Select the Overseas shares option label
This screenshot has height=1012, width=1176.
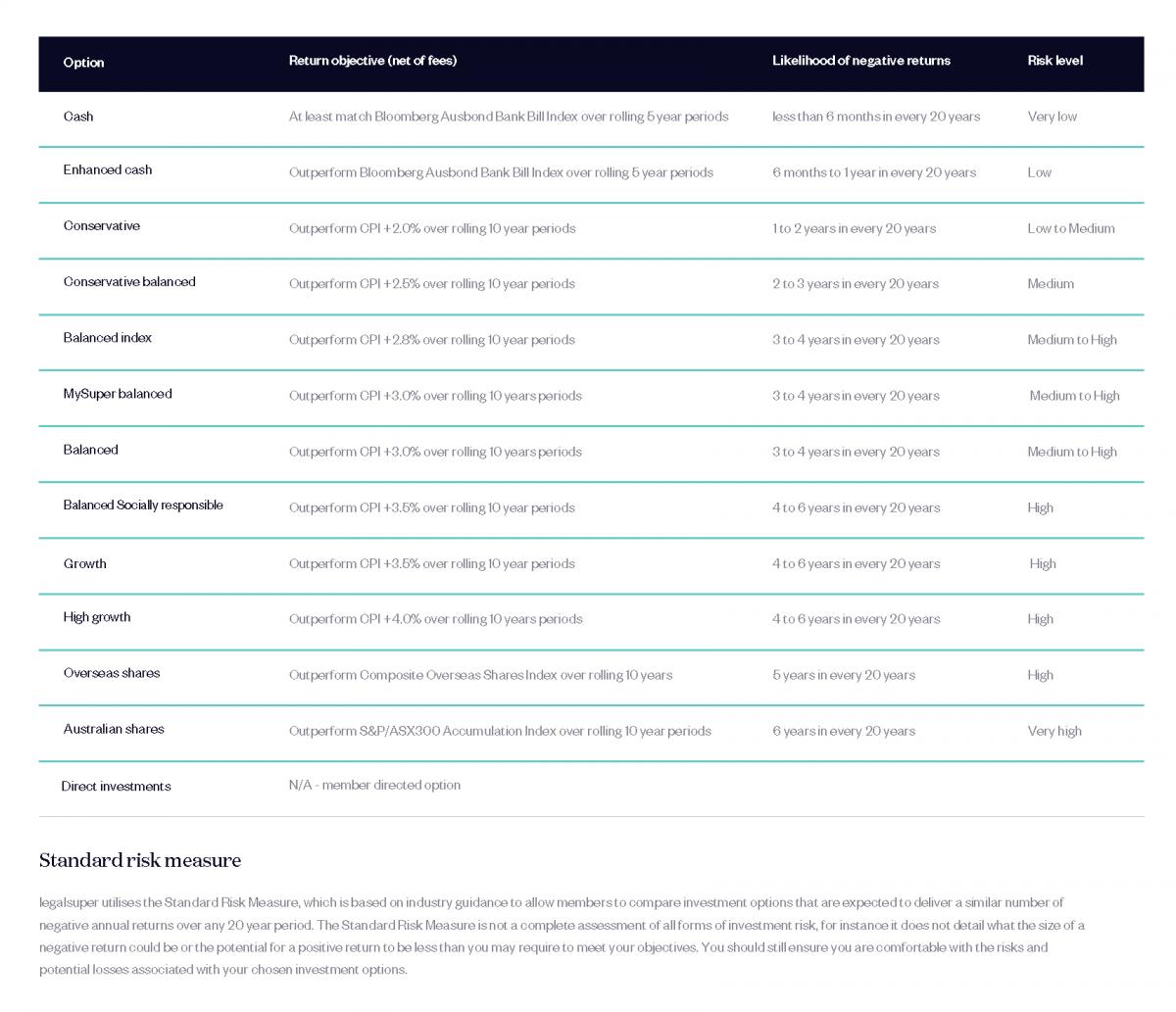112,673
